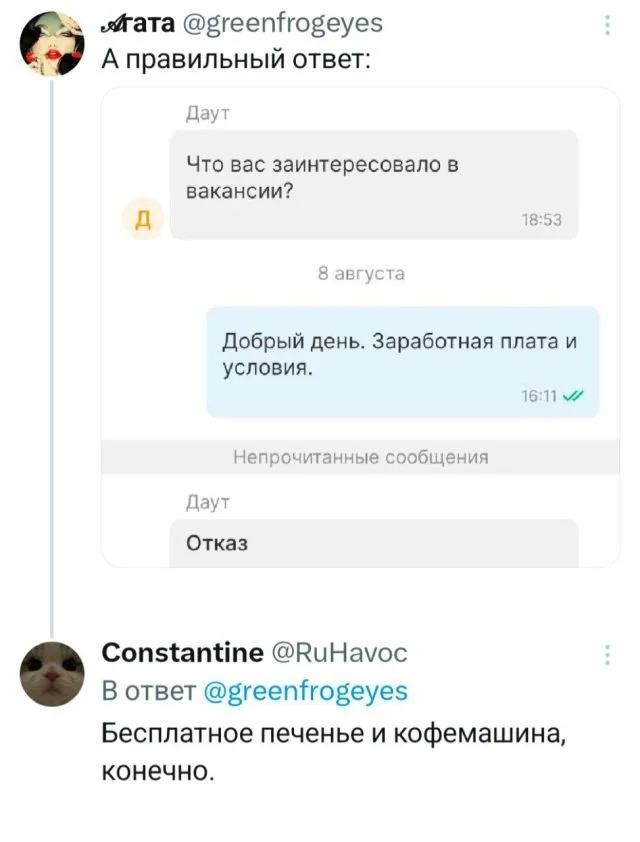Open more options on Агата's tweet
The height and width of the screenshot is (842, 640).
pyautogui.click(x=607, y=25)
